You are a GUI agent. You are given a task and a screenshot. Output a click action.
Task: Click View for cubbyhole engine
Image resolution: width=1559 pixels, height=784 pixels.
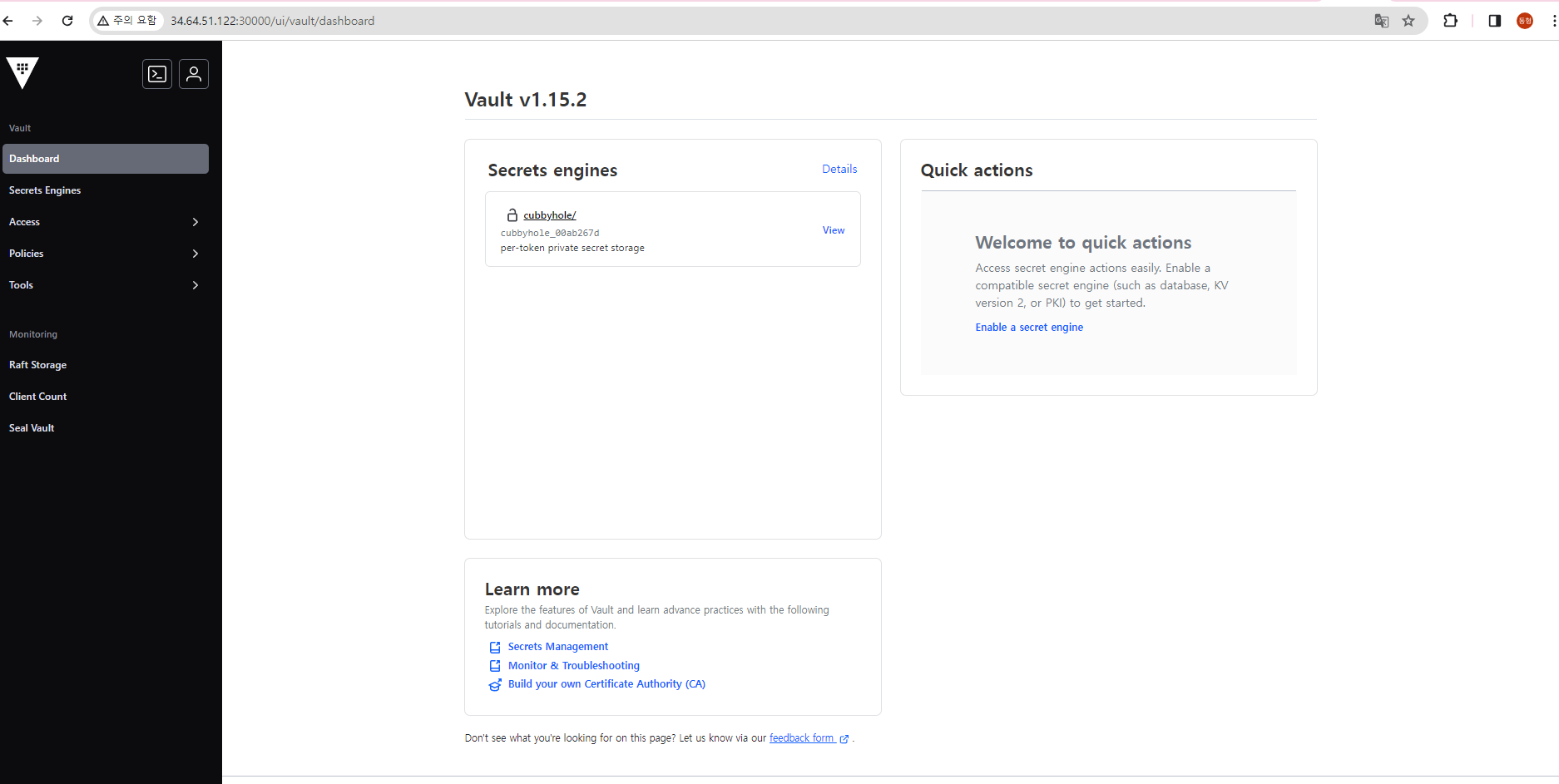834,230
